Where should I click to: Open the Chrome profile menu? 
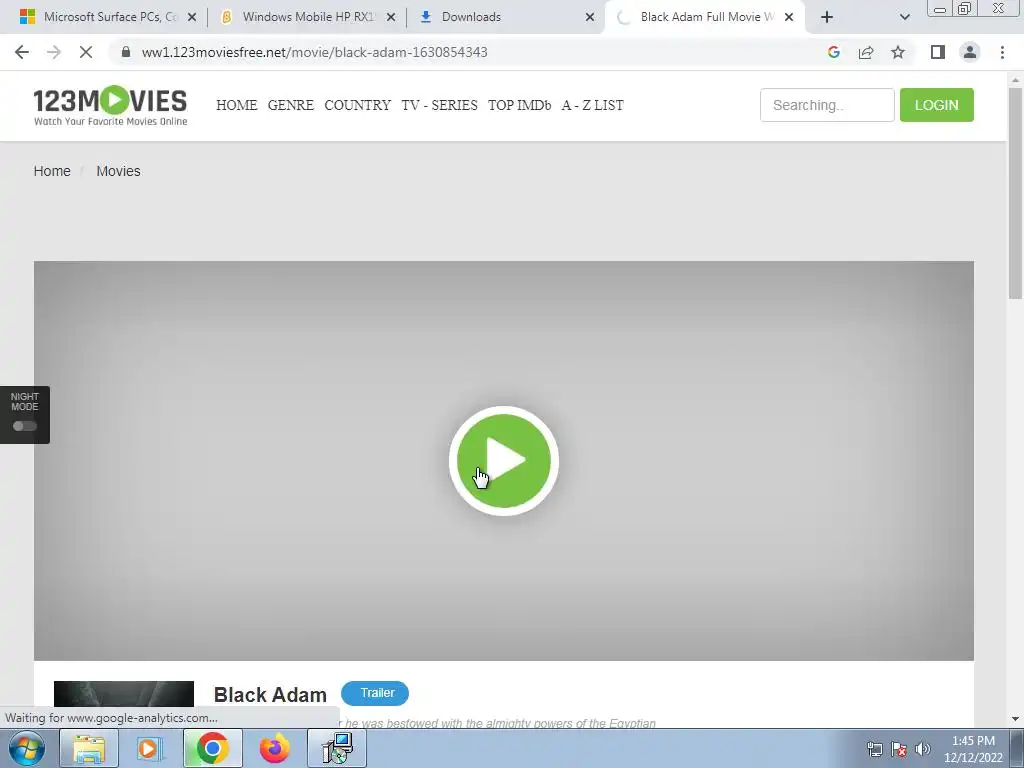tap(970, 52)
